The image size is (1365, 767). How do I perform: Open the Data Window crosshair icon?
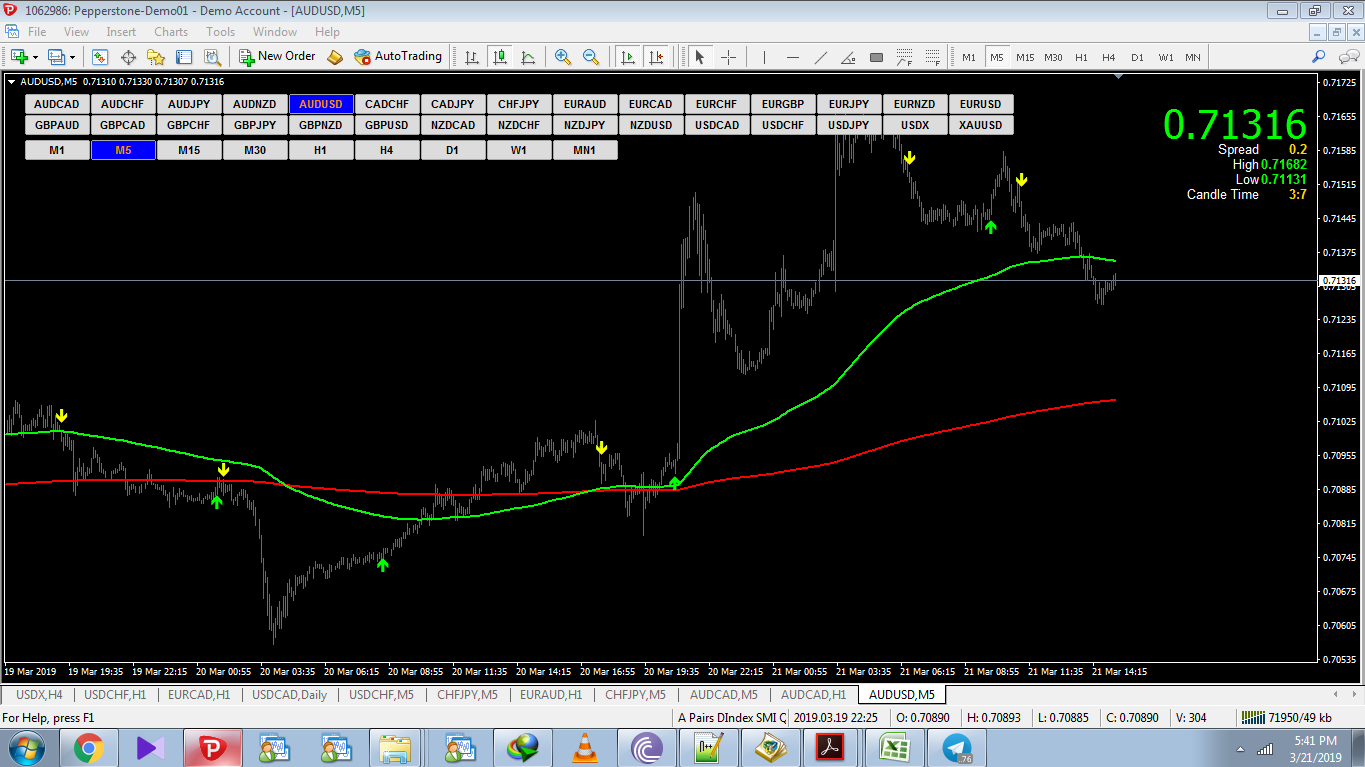pyautogui.click(x=128, y=57)
